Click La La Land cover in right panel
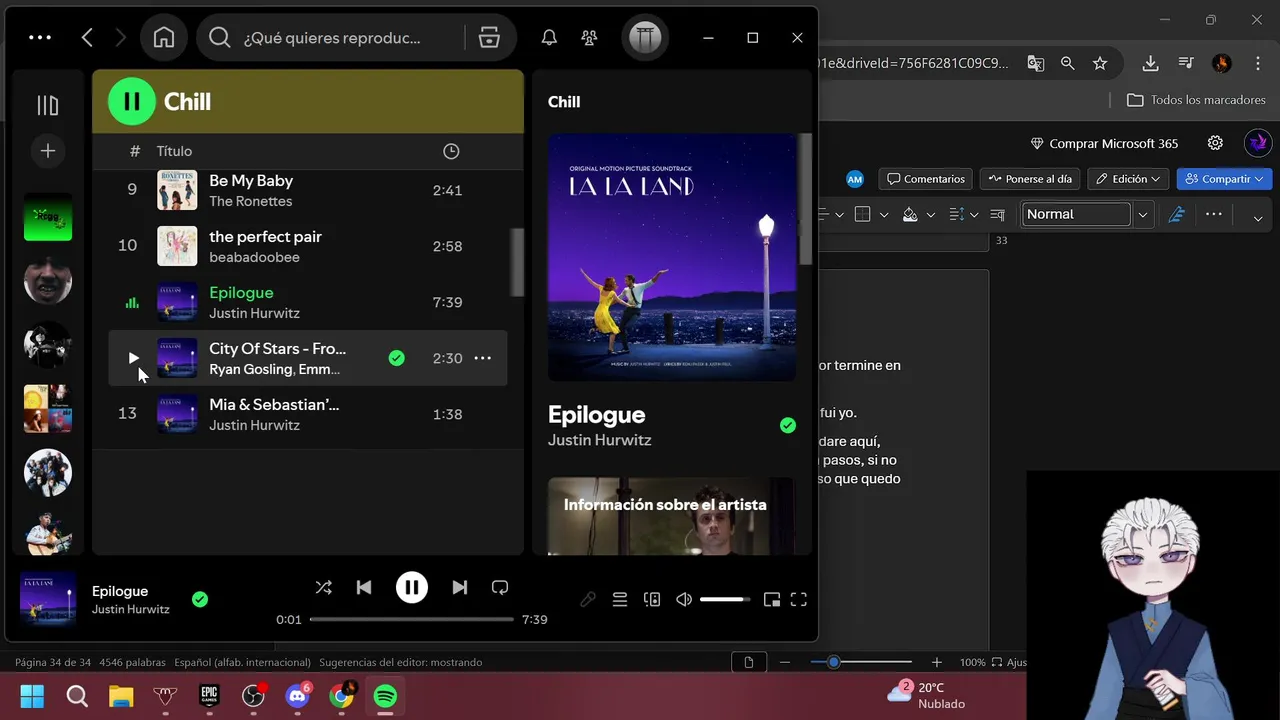1280x720 pixels. click(672, 257)
